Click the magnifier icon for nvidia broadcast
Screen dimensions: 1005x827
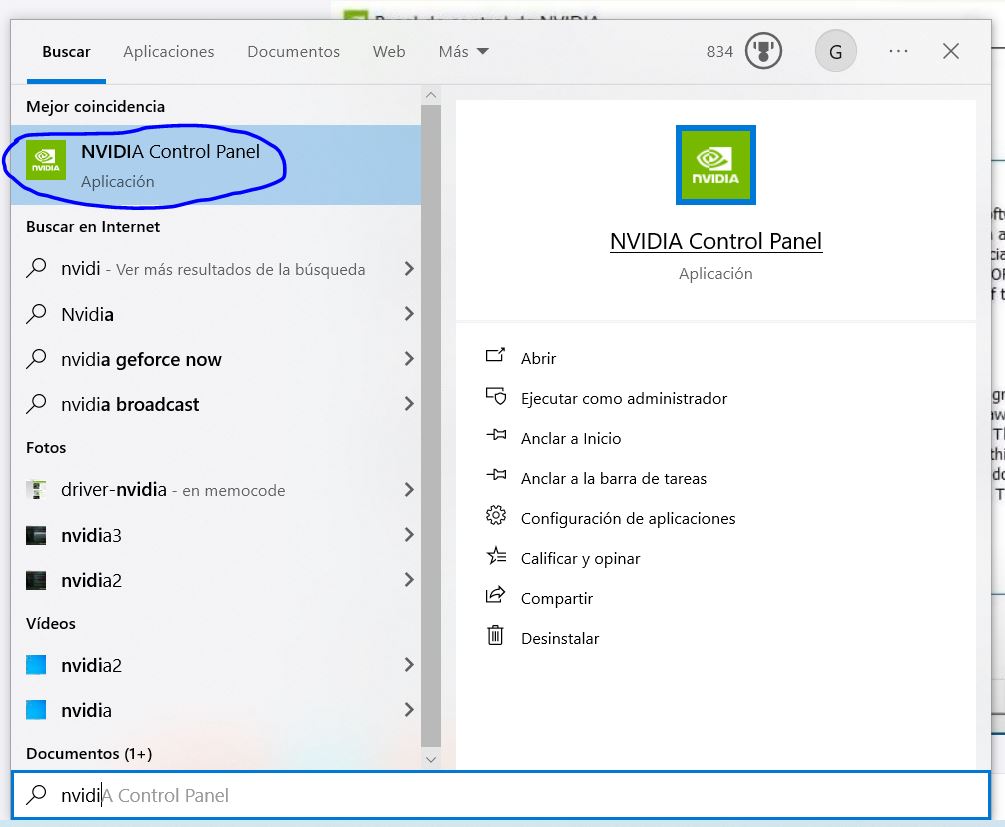(x=37, y=403)
